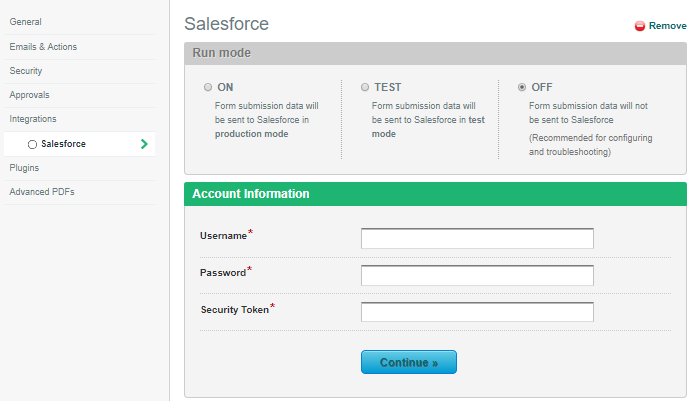Choose the OFF run mode radio
This screenshot has height=401, width=692.
[522, 87]
